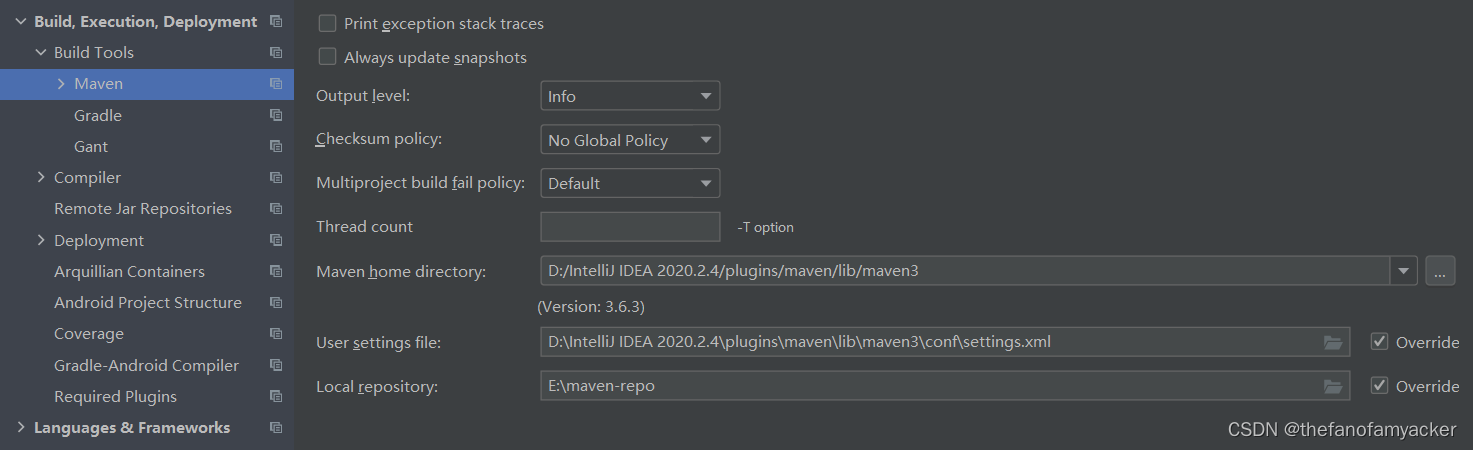Enable Print exception stack traces

point(327,23)
